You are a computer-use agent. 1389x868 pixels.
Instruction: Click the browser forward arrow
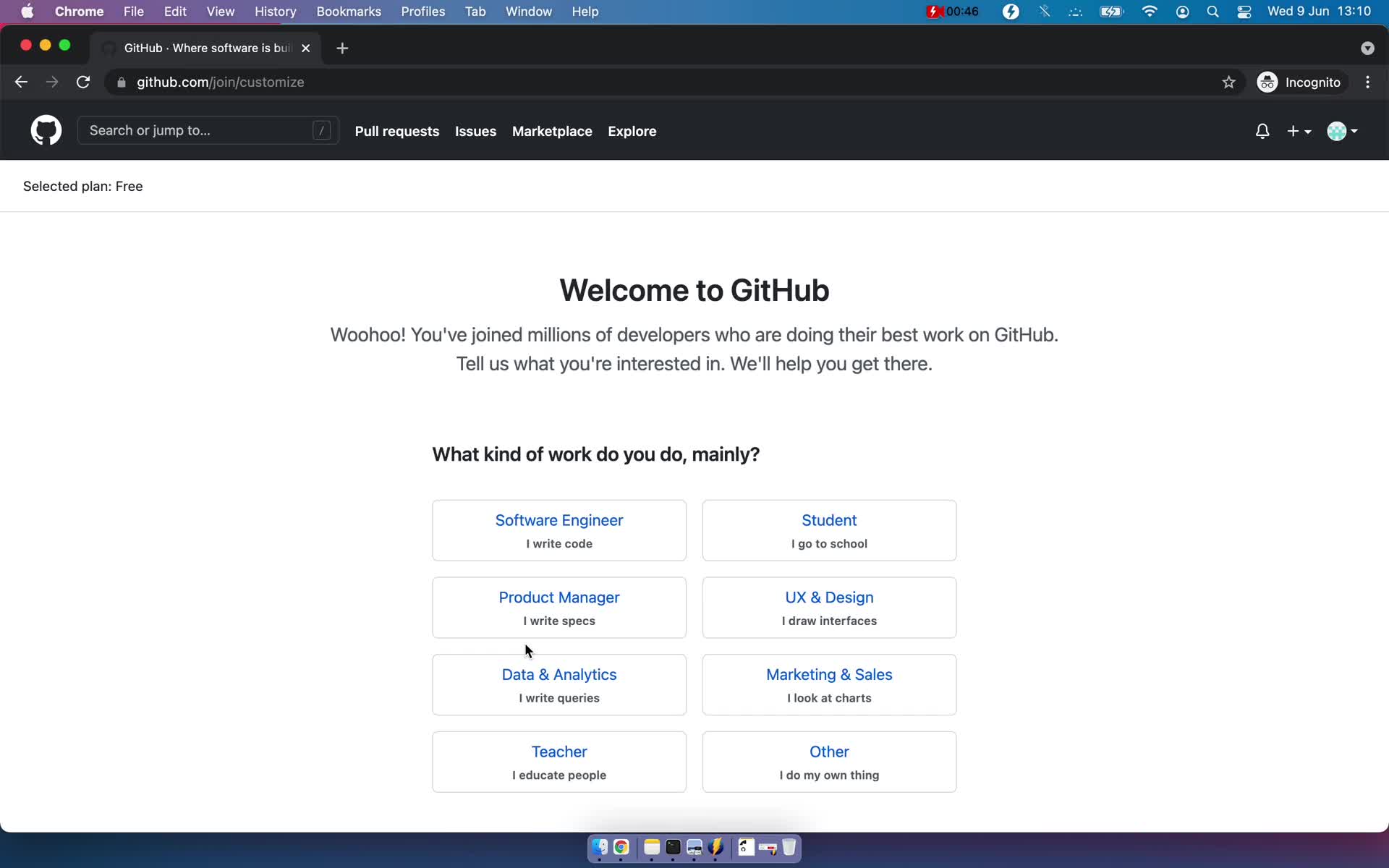[52, 82]
